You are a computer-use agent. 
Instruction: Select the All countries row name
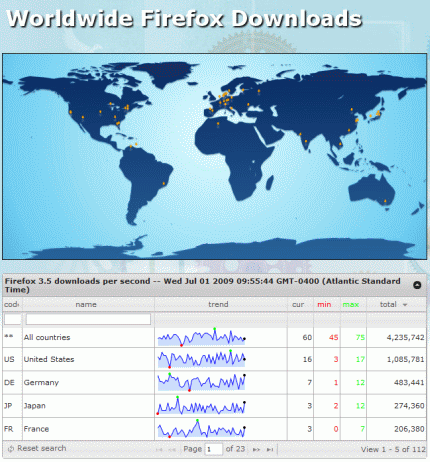47,337
